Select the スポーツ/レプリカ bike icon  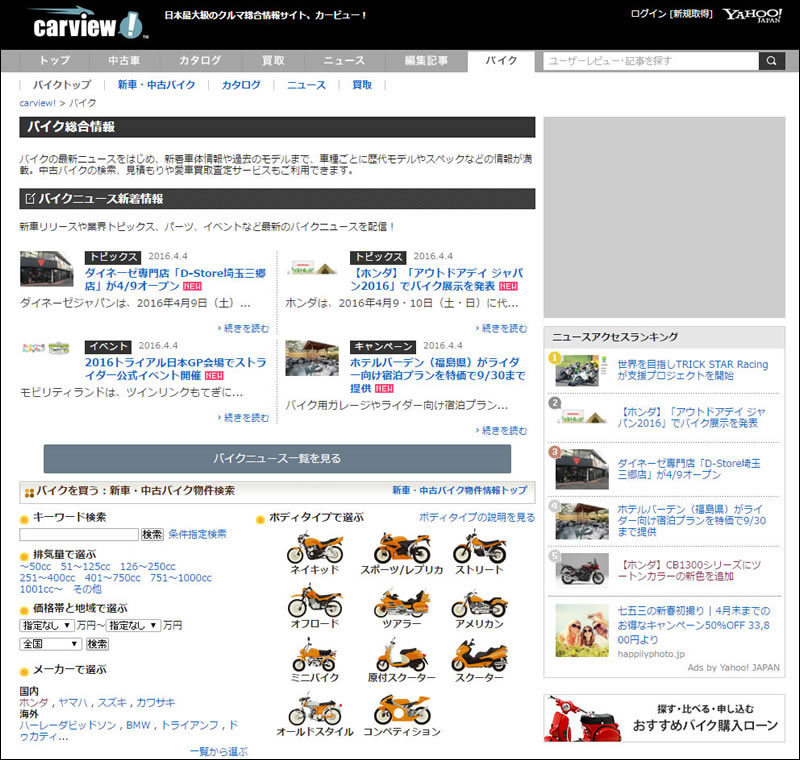[402, 547]
